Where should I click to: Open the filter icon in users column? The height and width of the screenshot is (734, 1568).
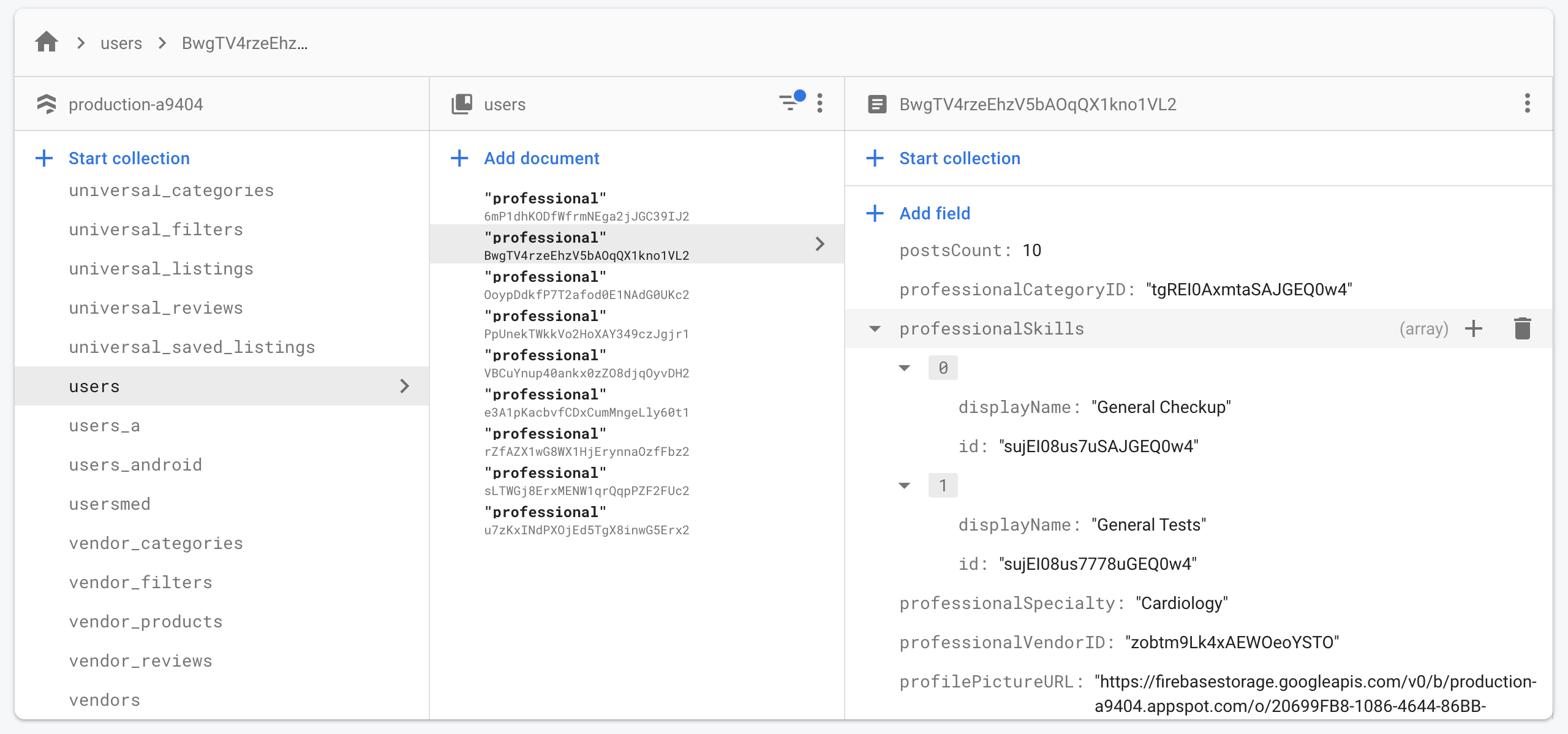[x=790, y=103]
